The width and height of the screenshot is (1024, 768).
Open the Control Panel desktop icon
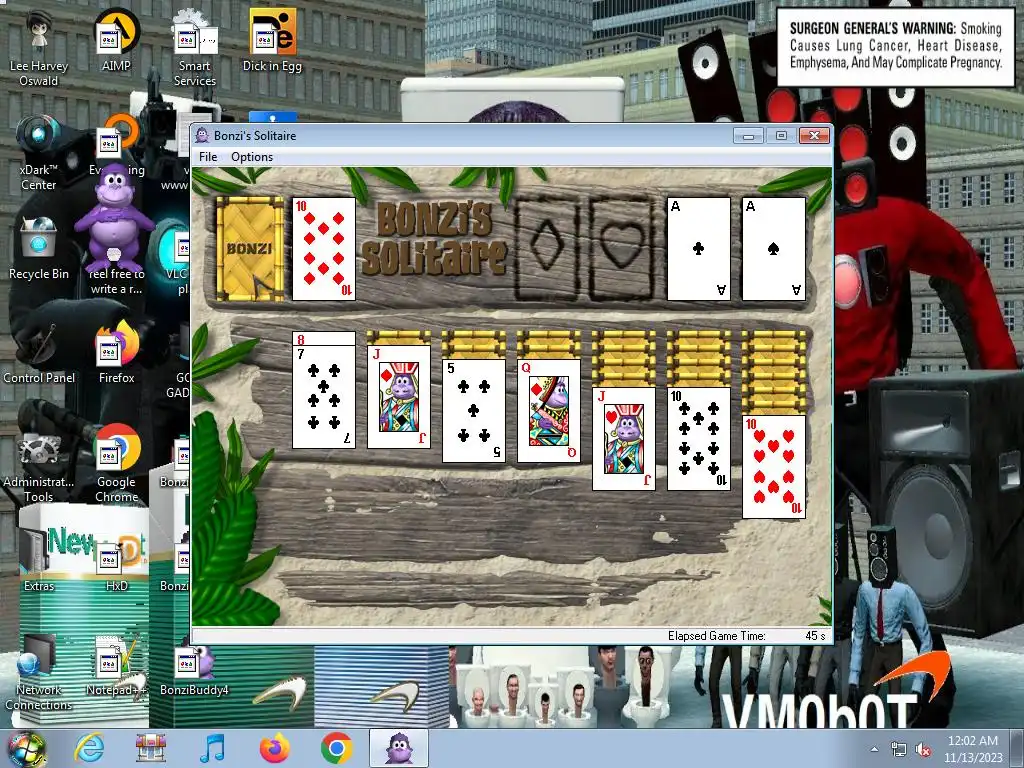pos(39,353)
